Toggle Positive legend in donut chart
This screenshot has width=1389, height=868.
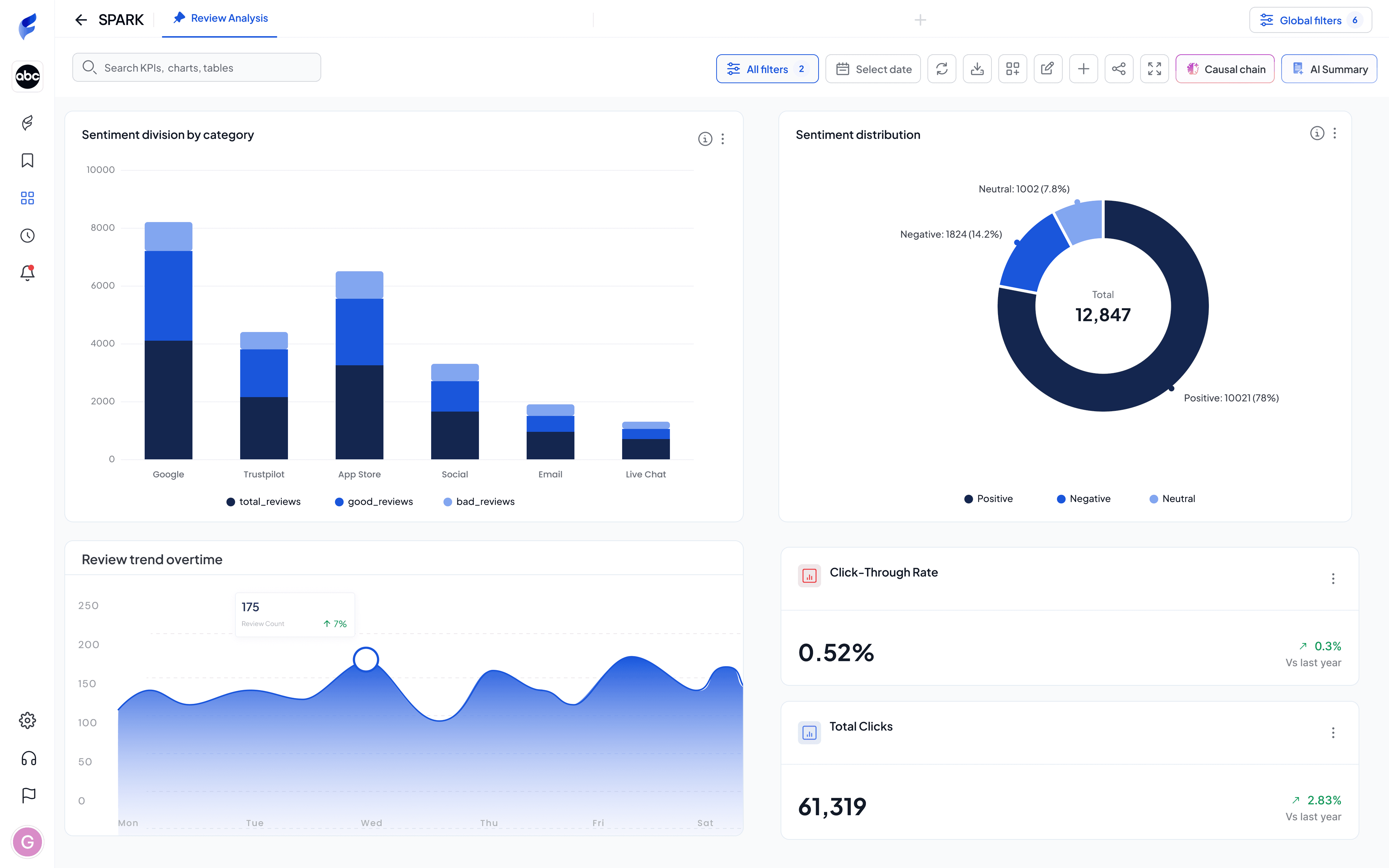pos(988,499)
